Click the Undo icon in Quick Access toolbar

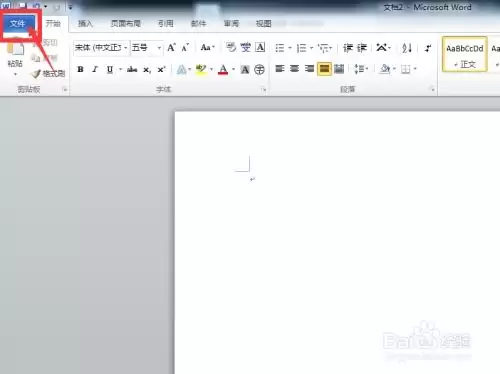point(36,6)
